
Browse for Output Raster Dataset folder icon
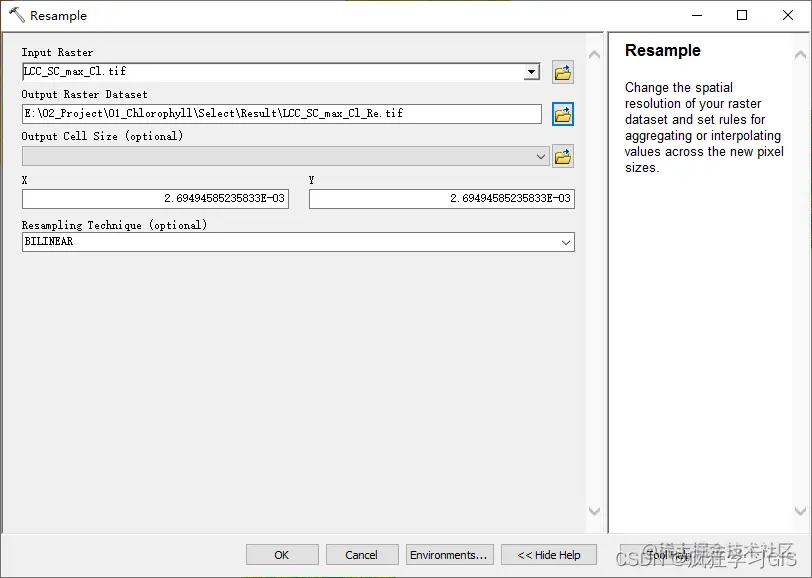[x=562, y=114]
